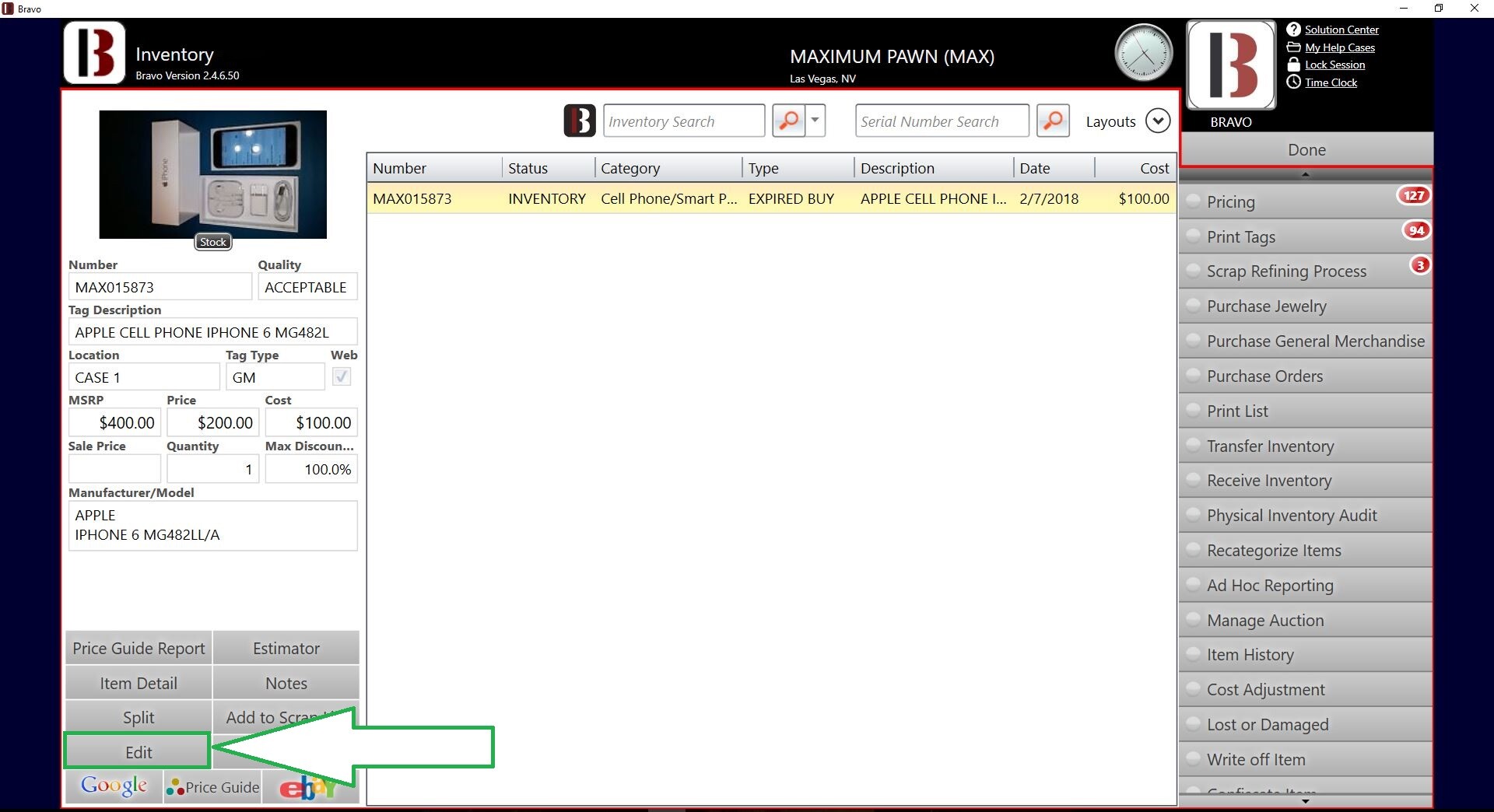1494x812 pixels.
Task: Click the Done button
Action: click(x=1306, y=149)
